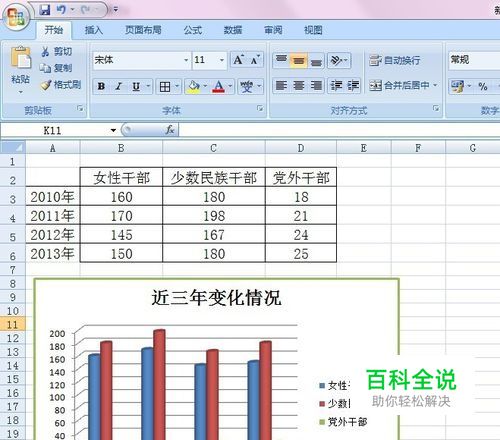Save the workbook from quick access toolbar

(x=45, y=10)
